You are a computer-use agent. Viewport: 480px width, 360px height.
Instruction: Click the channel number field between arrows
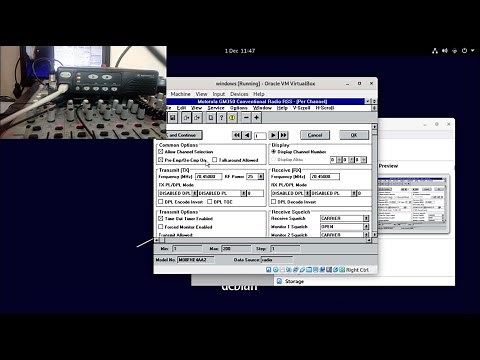pos(260,135)
